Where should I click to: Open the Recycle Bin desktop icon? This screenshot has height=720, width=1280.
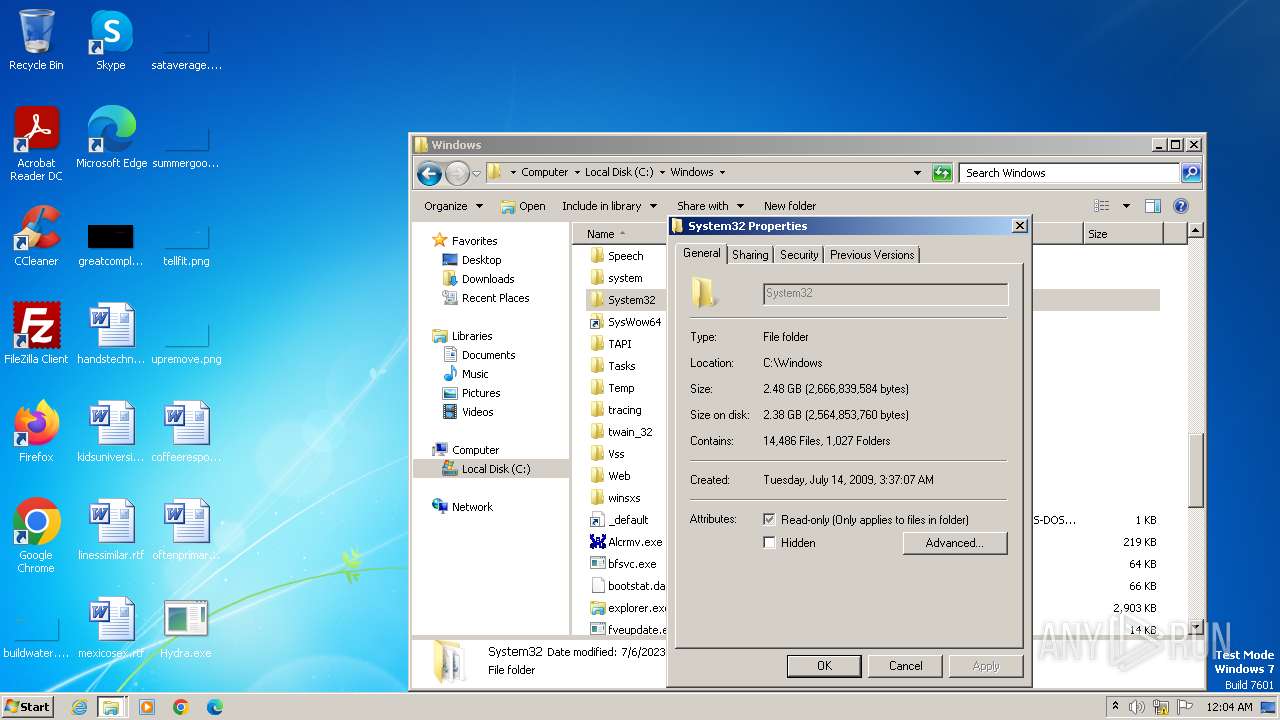point(36,40)
